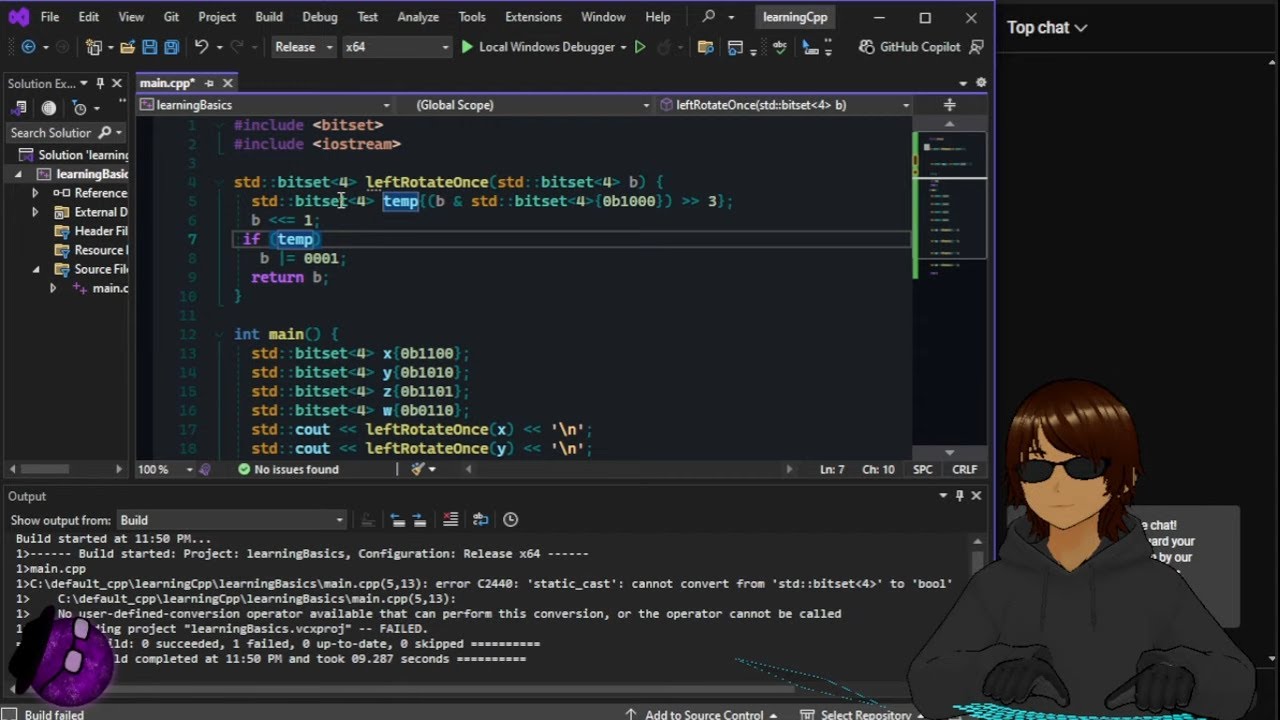Close the main.cpp tab
This screenshot has height=720, width=1280.
click(227, 83)
